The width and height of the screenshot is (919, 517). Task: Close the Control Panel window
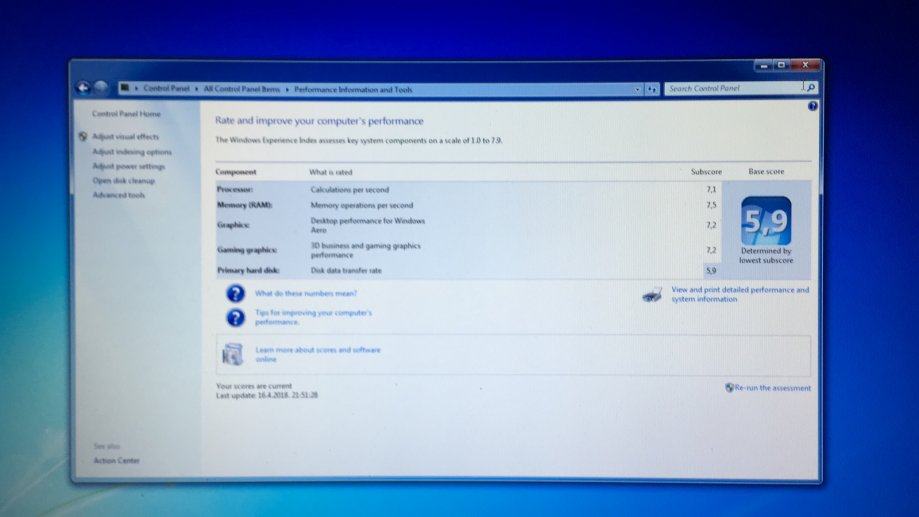[x=805, y=65]
